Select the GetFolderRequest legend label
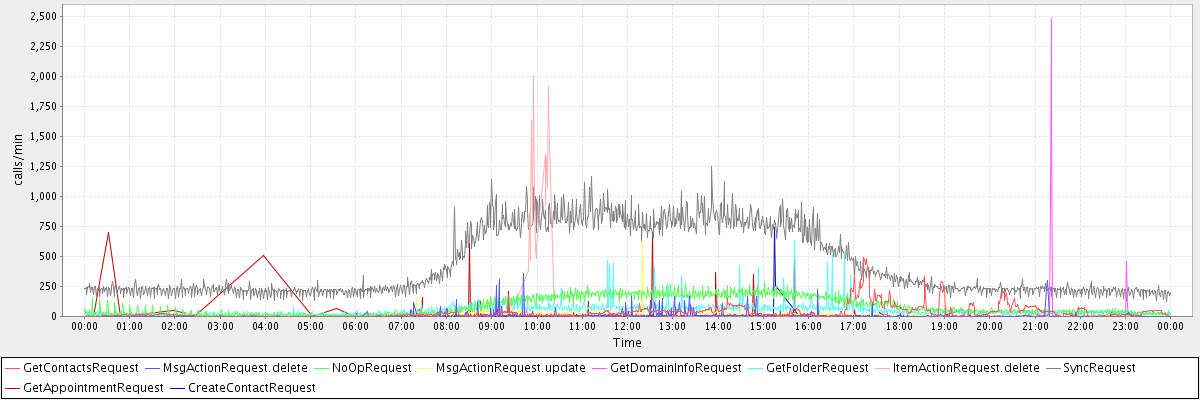Viewport: 1200px width, 400px height. point(817,368)
